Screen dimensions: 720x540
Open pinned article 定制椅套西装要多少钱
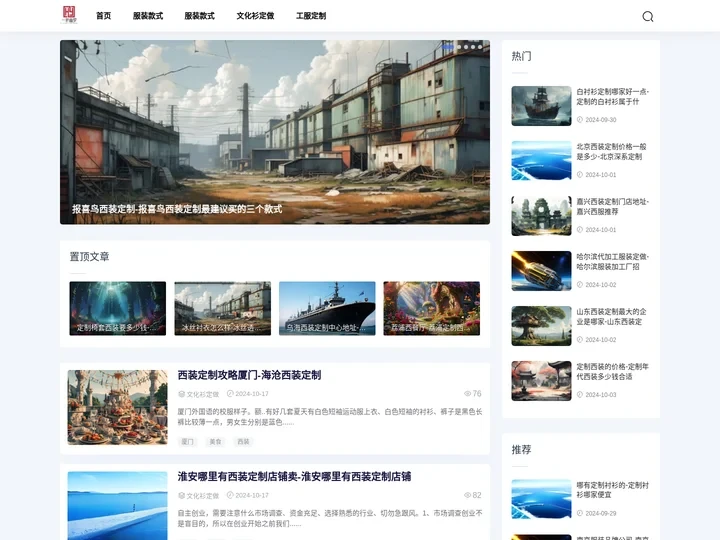(x=118, y=308)
